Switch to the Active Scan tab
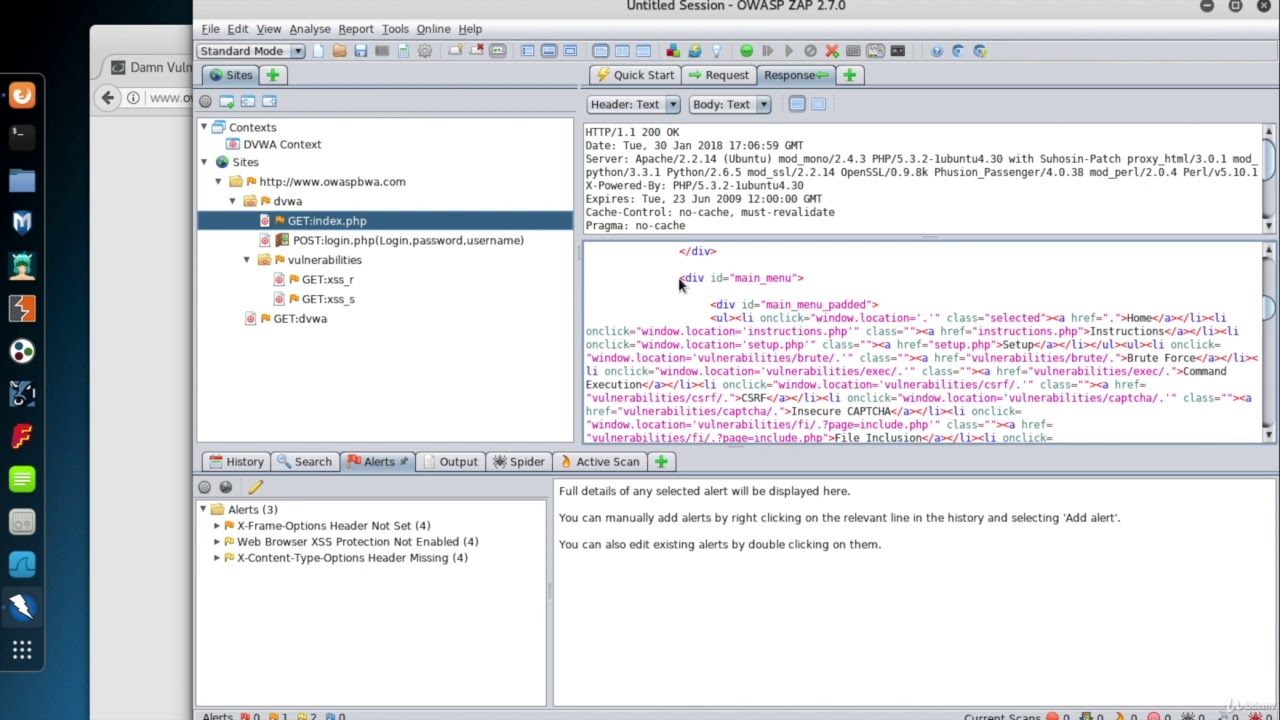The width and height of the screenshot is (1280, 720). 598,462
